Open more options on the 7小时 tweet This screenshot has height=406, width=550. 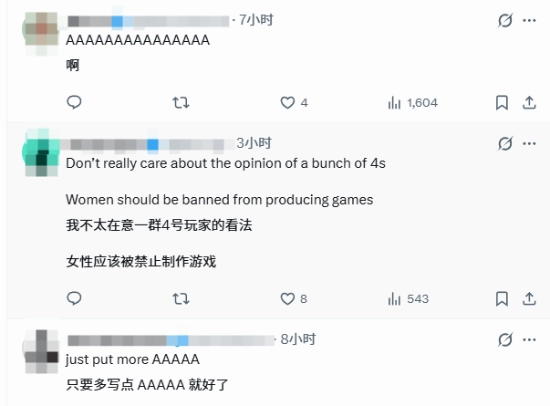tap(529, 20)
